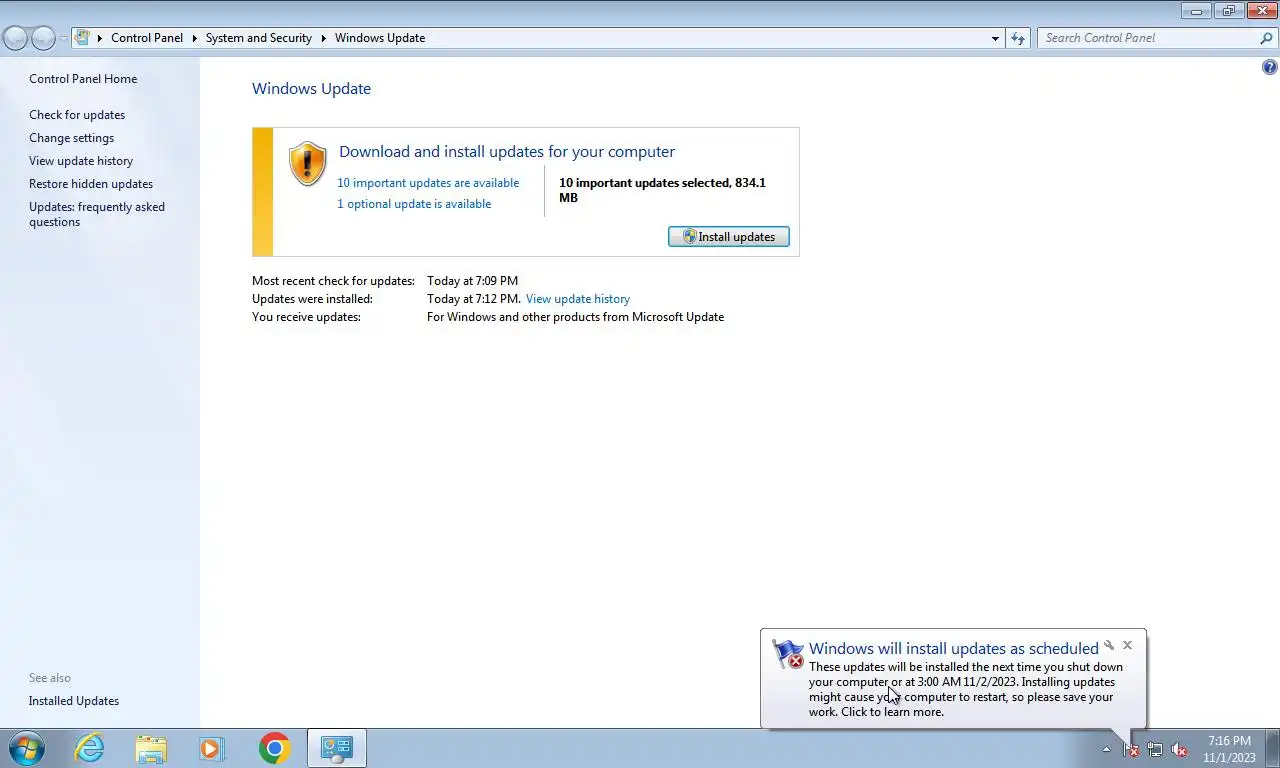Click the See also label

click(50, 678)
